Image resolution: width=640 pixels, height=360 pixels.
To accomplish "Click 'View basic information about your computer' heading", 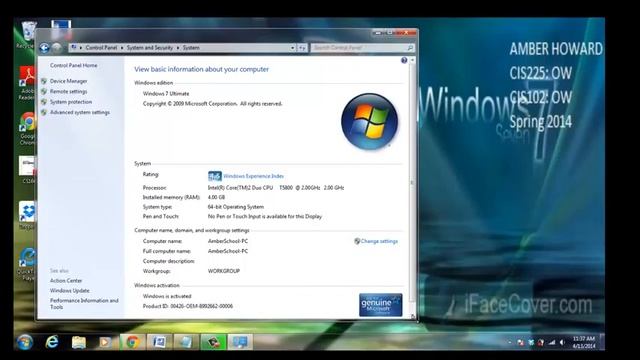I will point(202,69).
